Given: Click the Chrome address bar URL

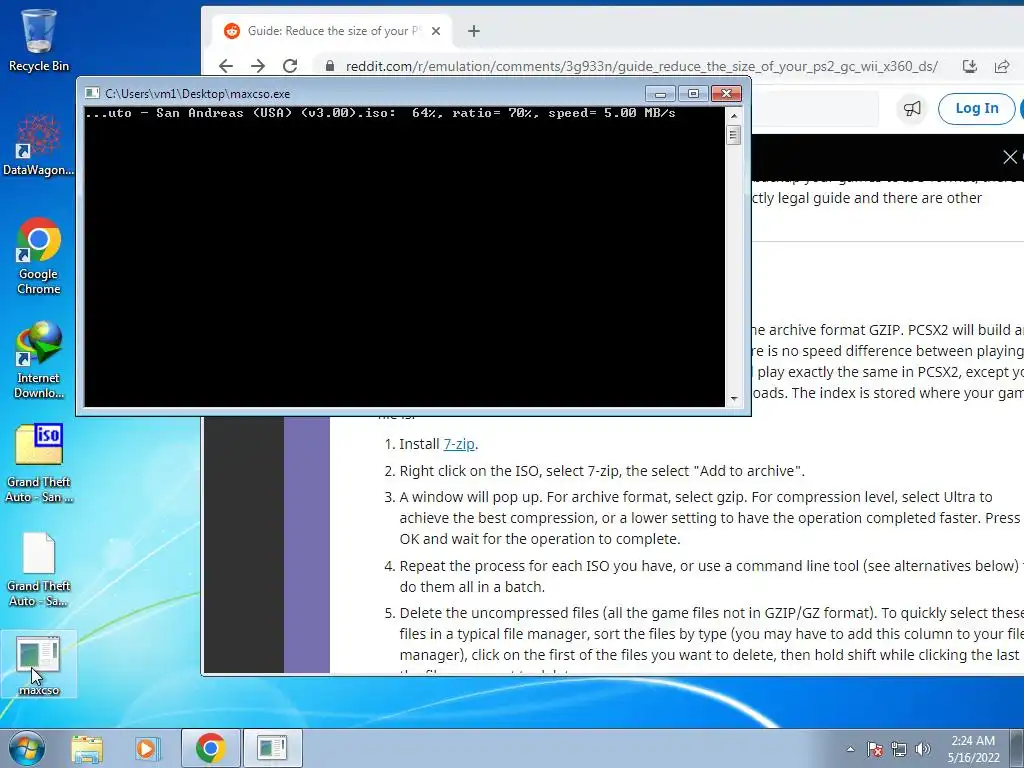Looking at the screenshot, I should tap(641, 66).
